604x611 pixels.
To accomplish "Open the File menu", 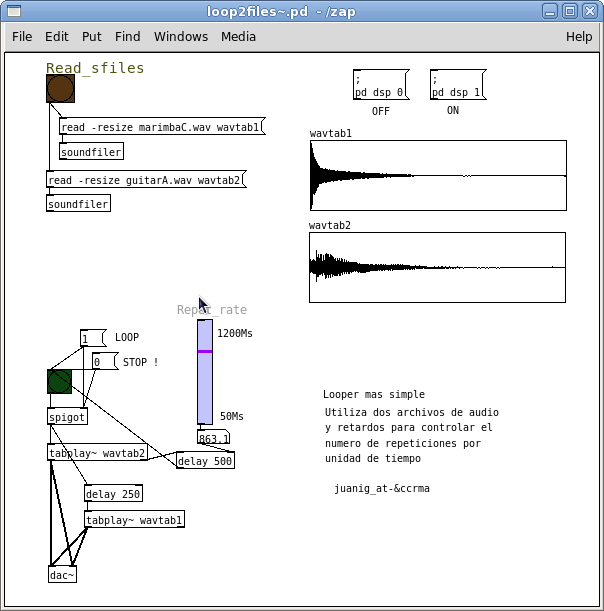I will (22, 36).
